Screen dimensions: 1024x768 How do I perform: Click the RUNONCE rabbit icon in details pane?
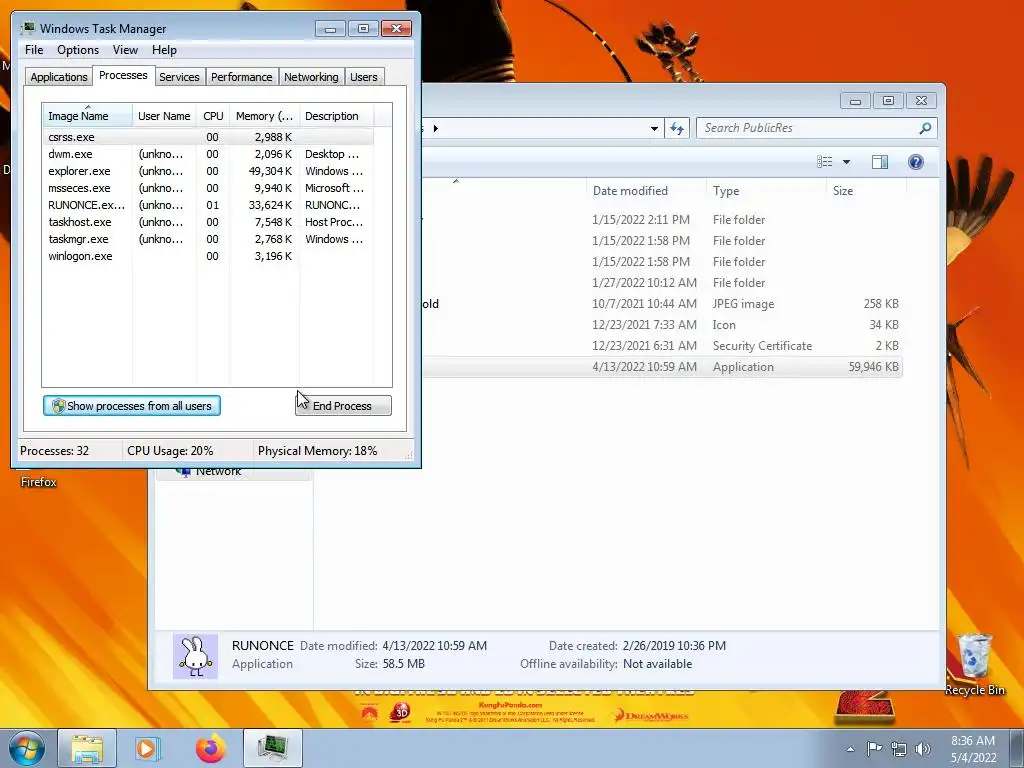tap(195, 656)
